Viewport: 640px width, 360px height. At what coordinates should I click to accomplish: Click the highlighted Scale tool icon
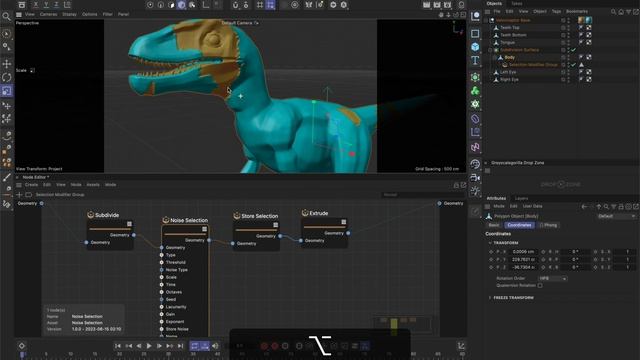(x=7, y=91)
